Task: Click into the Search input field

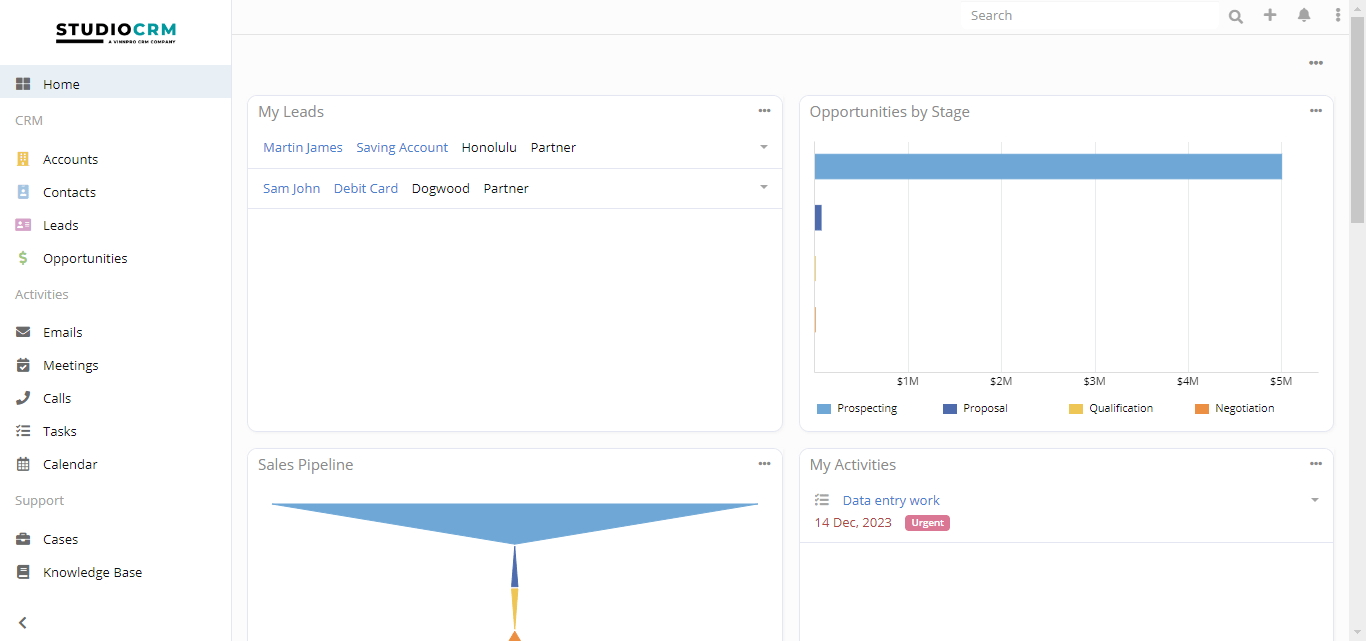Action: 1090,16
